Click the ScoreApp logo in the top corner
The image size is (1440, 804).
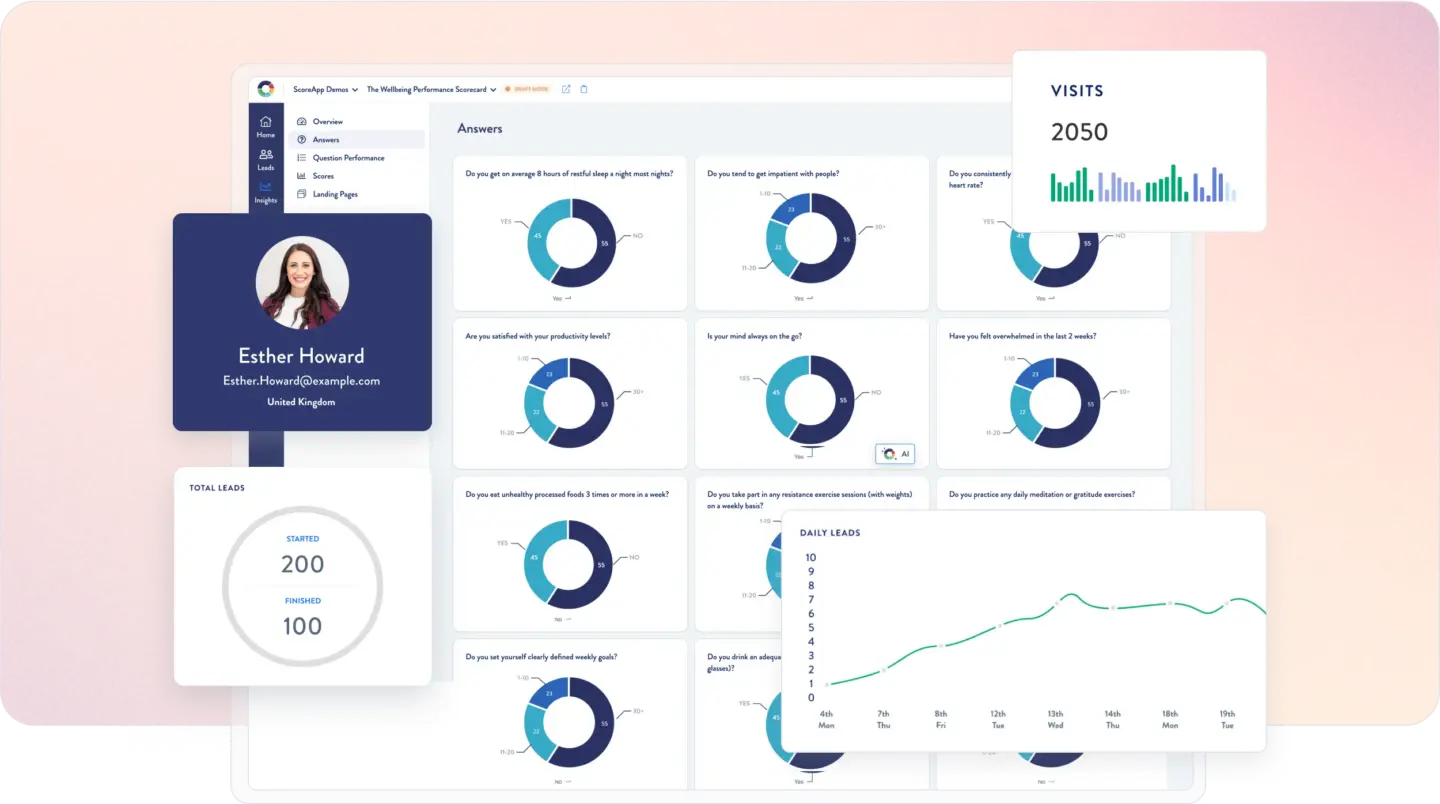(x=265, y=88)
